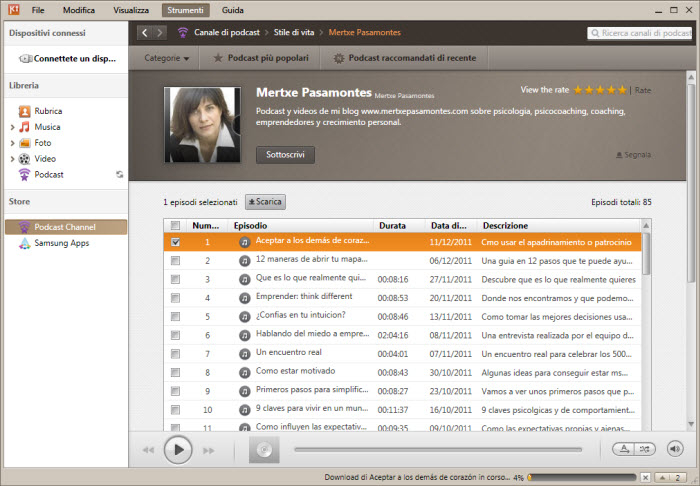Click the Sottoscrivi button
Image resolution: width=700 pixels, height=486 pixels.
(285, 155)
